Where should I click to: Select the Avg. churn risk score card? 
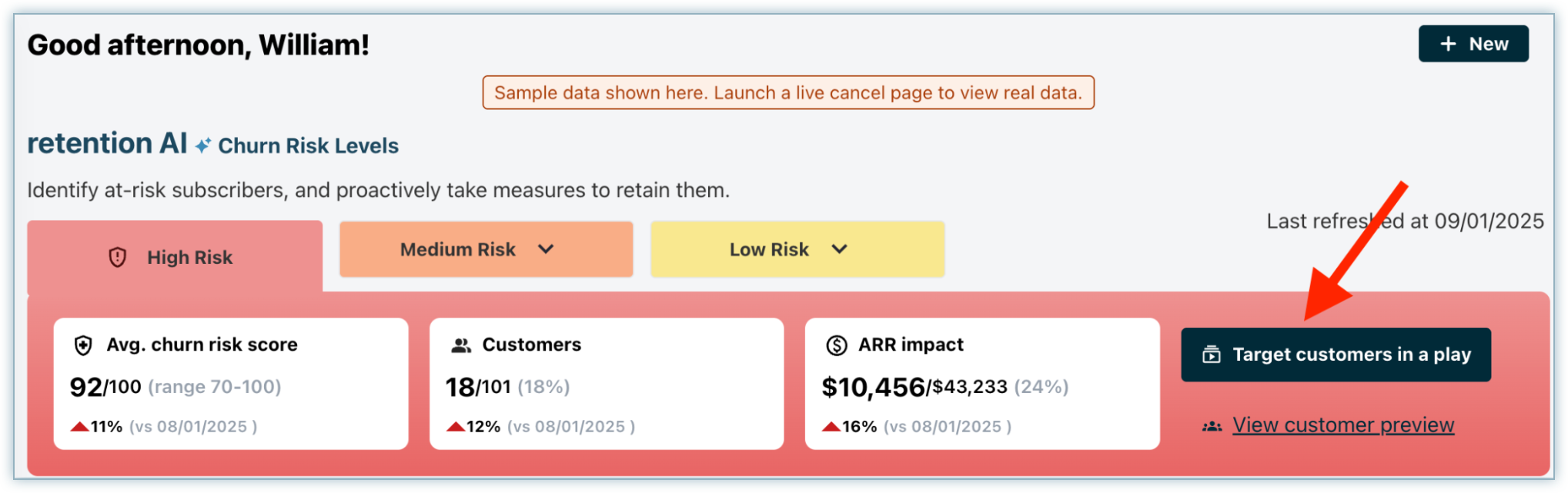point(231,384)
